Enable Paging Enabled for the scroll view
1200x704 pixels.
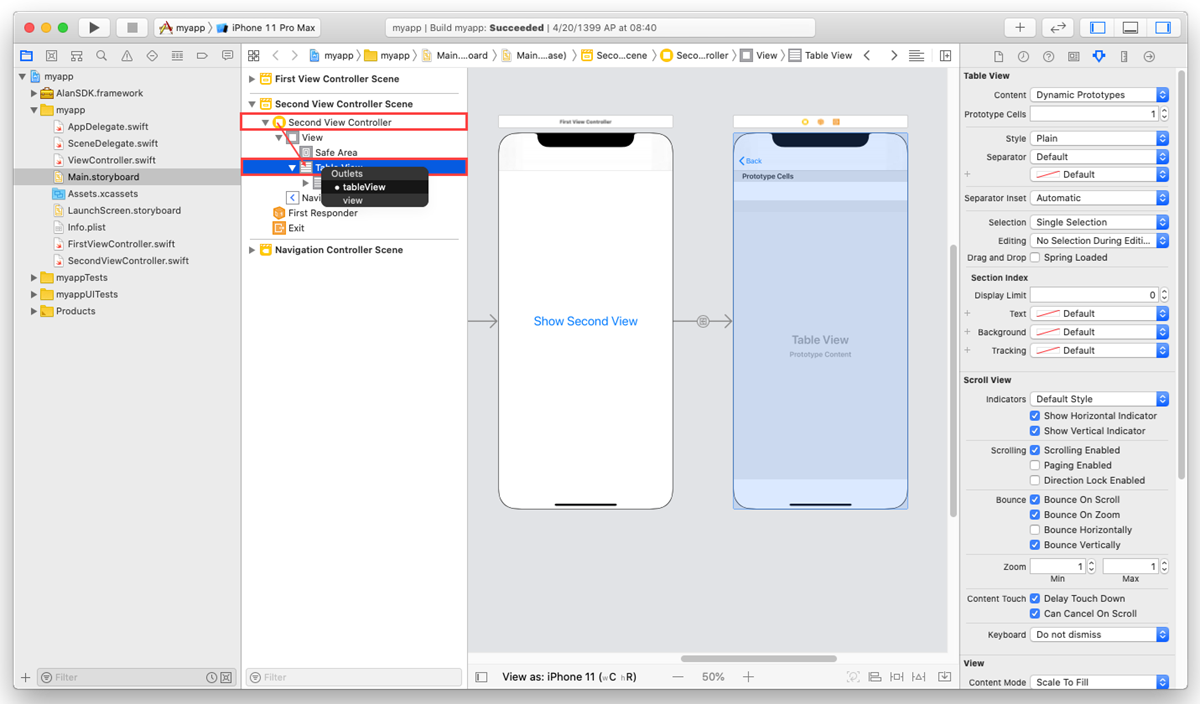(x=1035, y=465)
